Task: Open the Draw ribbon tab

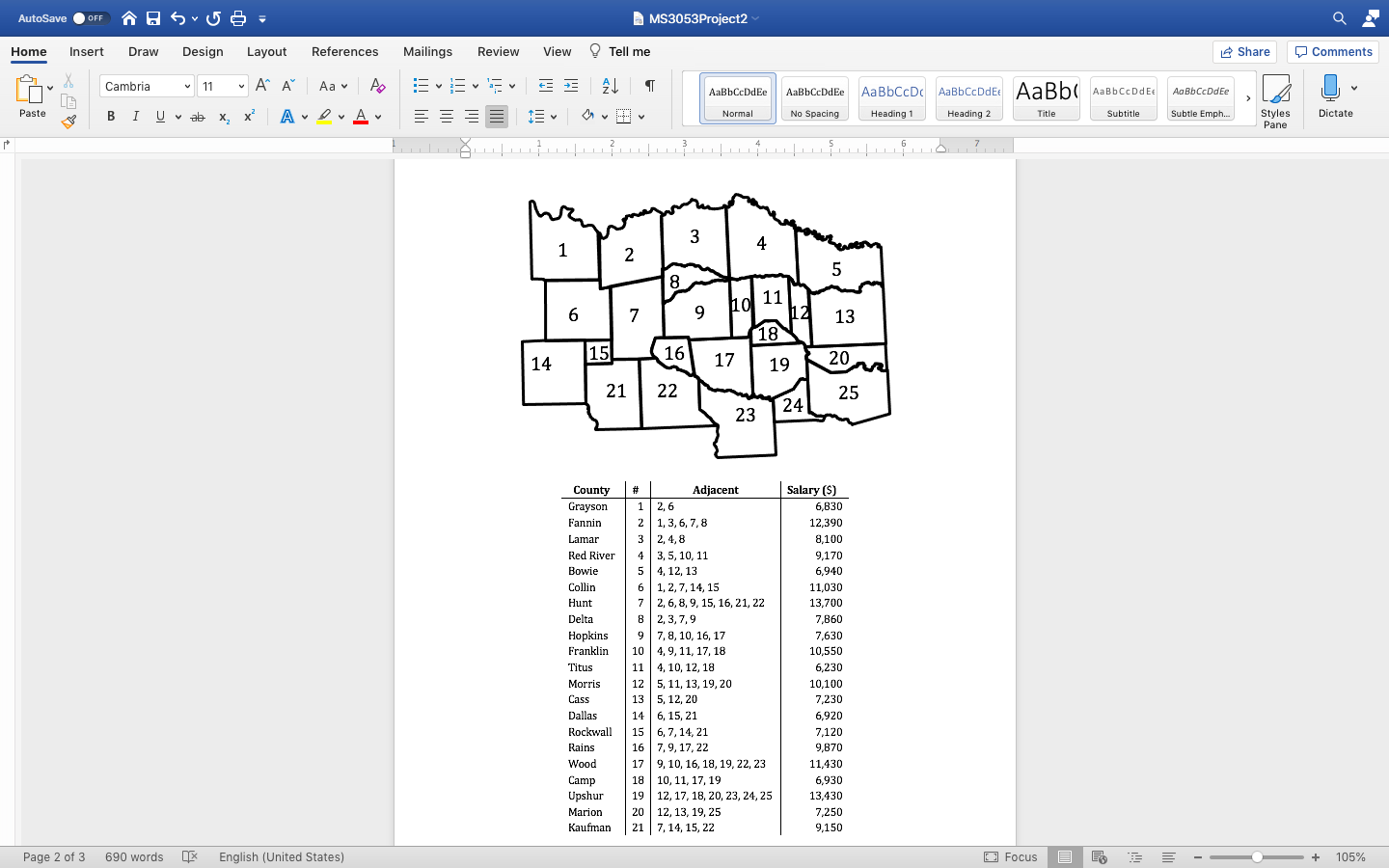Action: 144,52
